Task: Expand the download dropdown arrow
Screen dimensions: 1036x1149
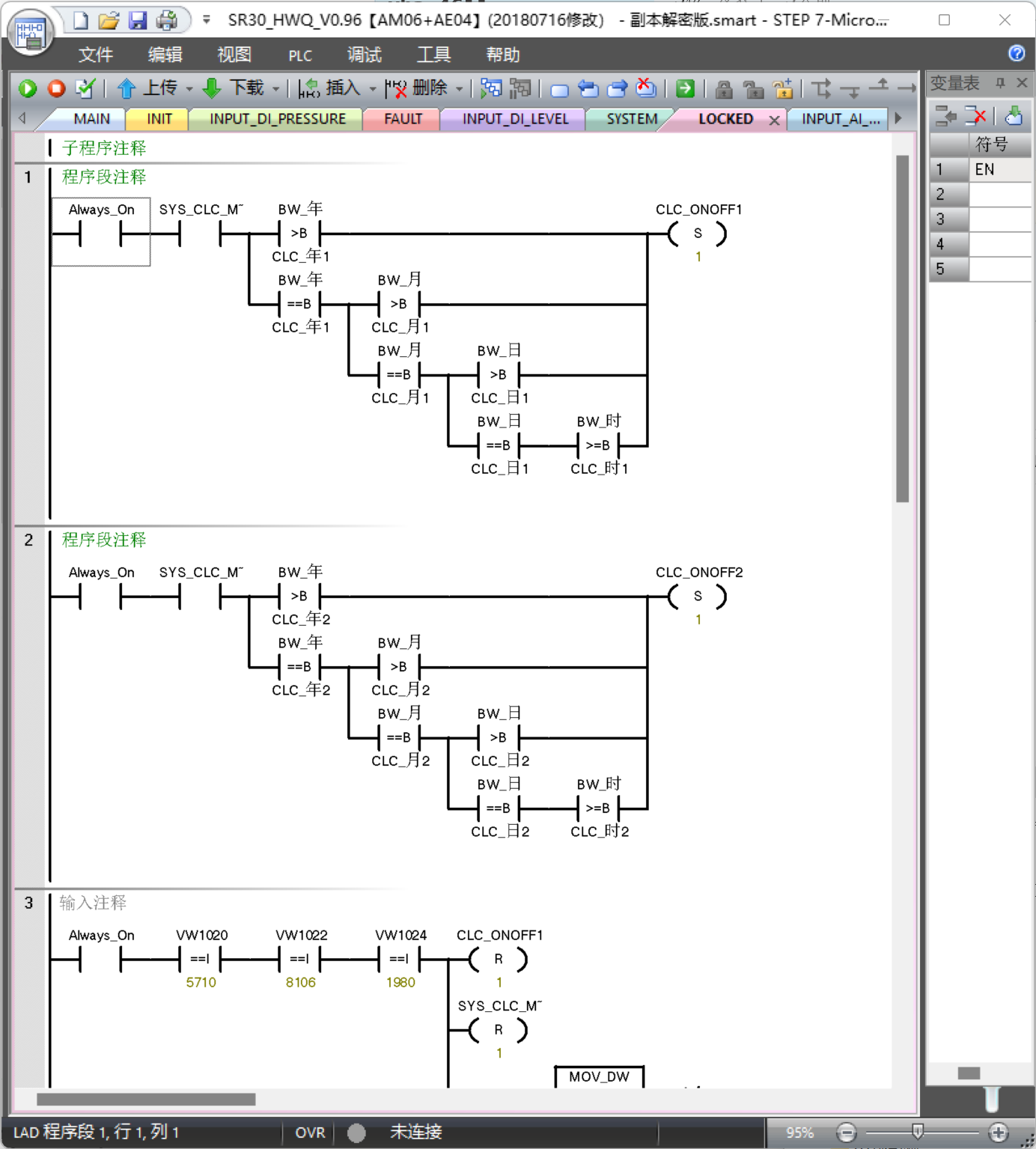Action: 276,89
